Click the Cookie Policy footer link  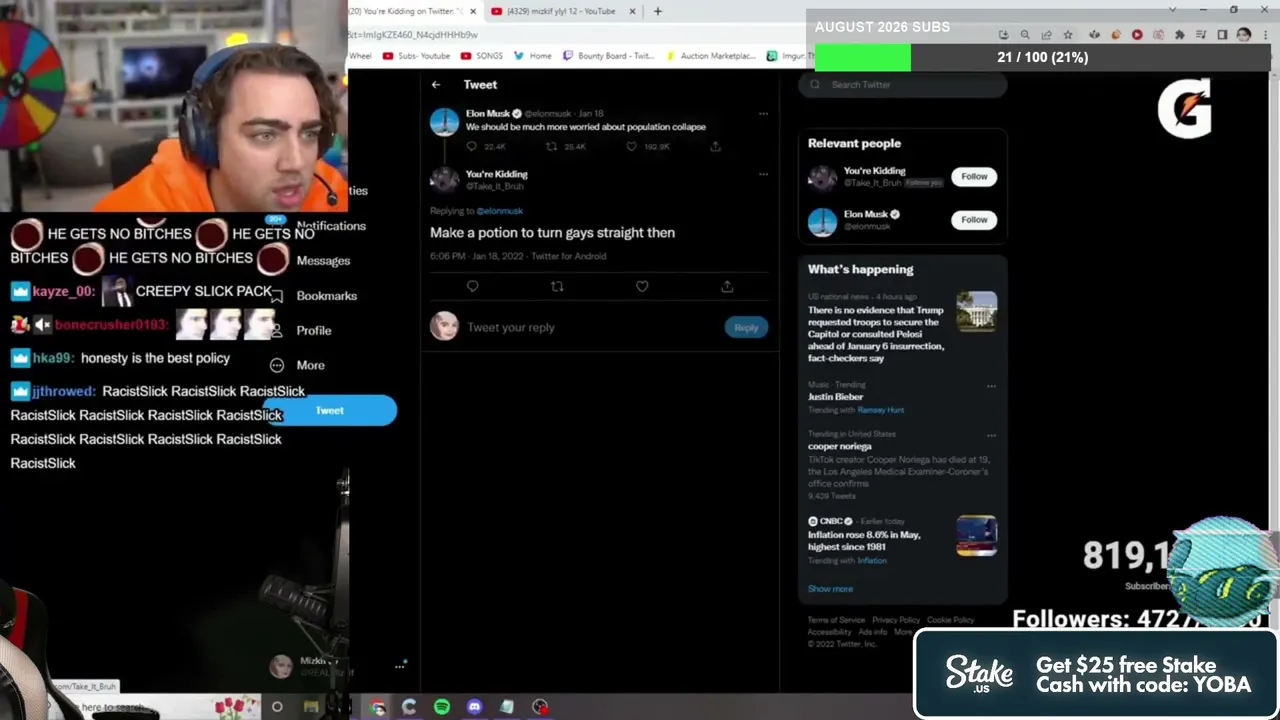coord(950,620)
